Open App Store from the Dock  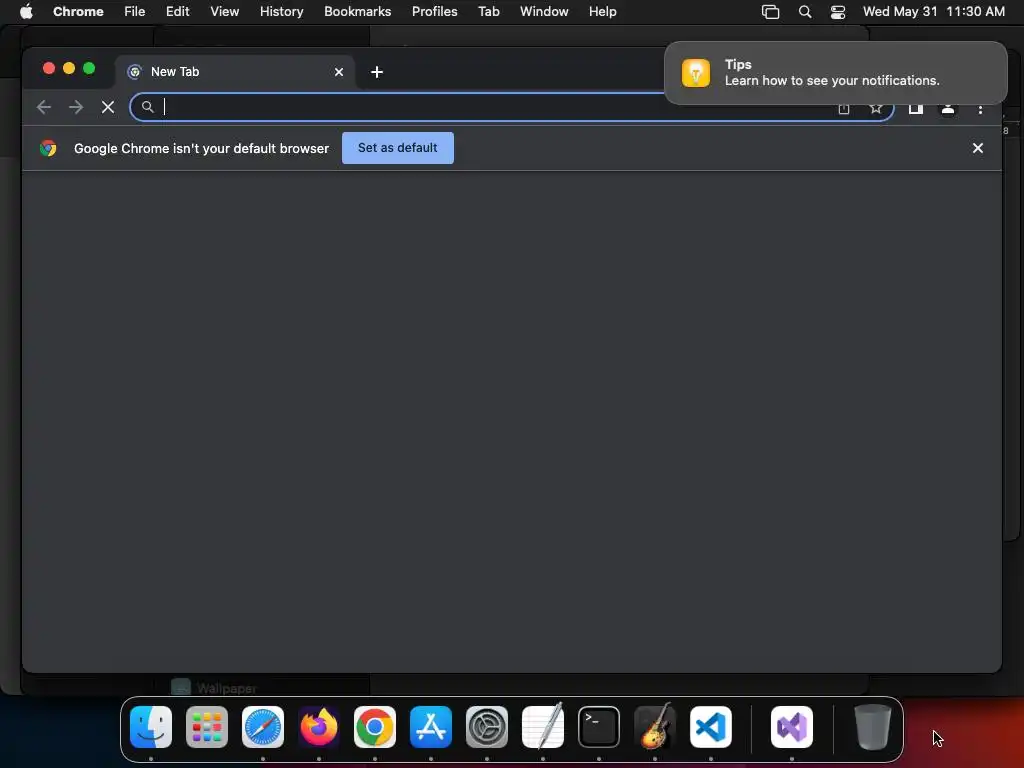pos(431,727)
